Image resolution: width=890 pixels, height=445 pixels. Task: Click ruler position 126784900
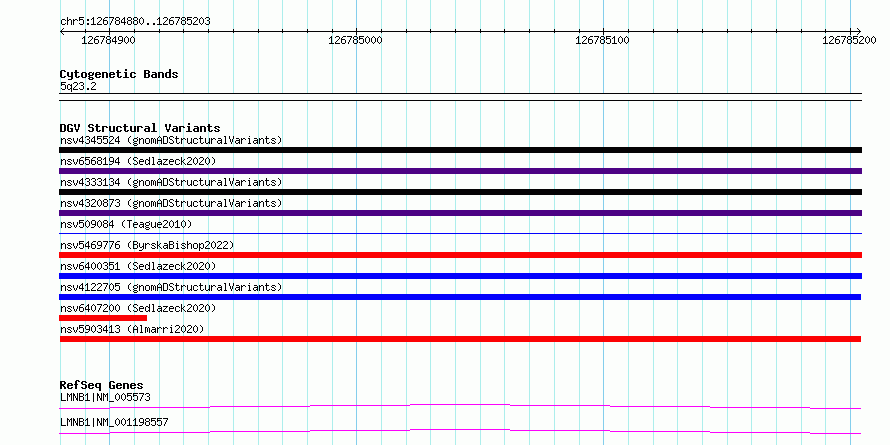pos(108,40)
